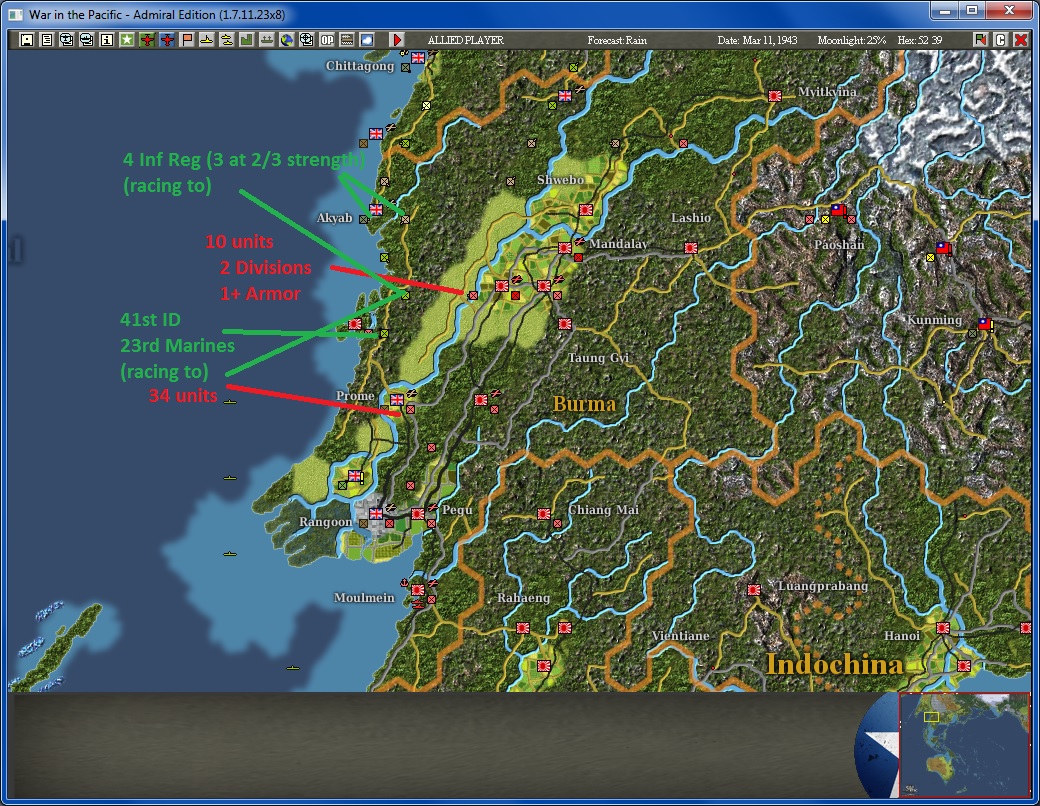
Task: Select Chinese base flag at Kunming
Action: point(985,324)
